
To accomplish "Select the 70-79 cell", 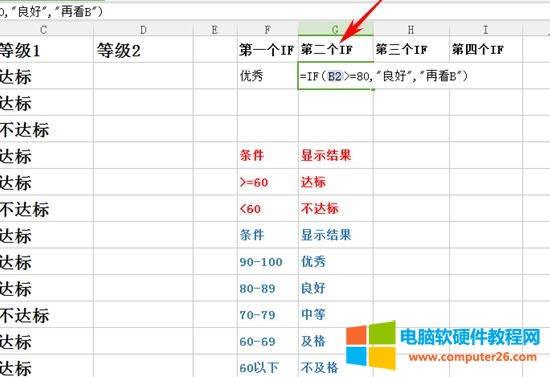I will (x=268, y=315).
